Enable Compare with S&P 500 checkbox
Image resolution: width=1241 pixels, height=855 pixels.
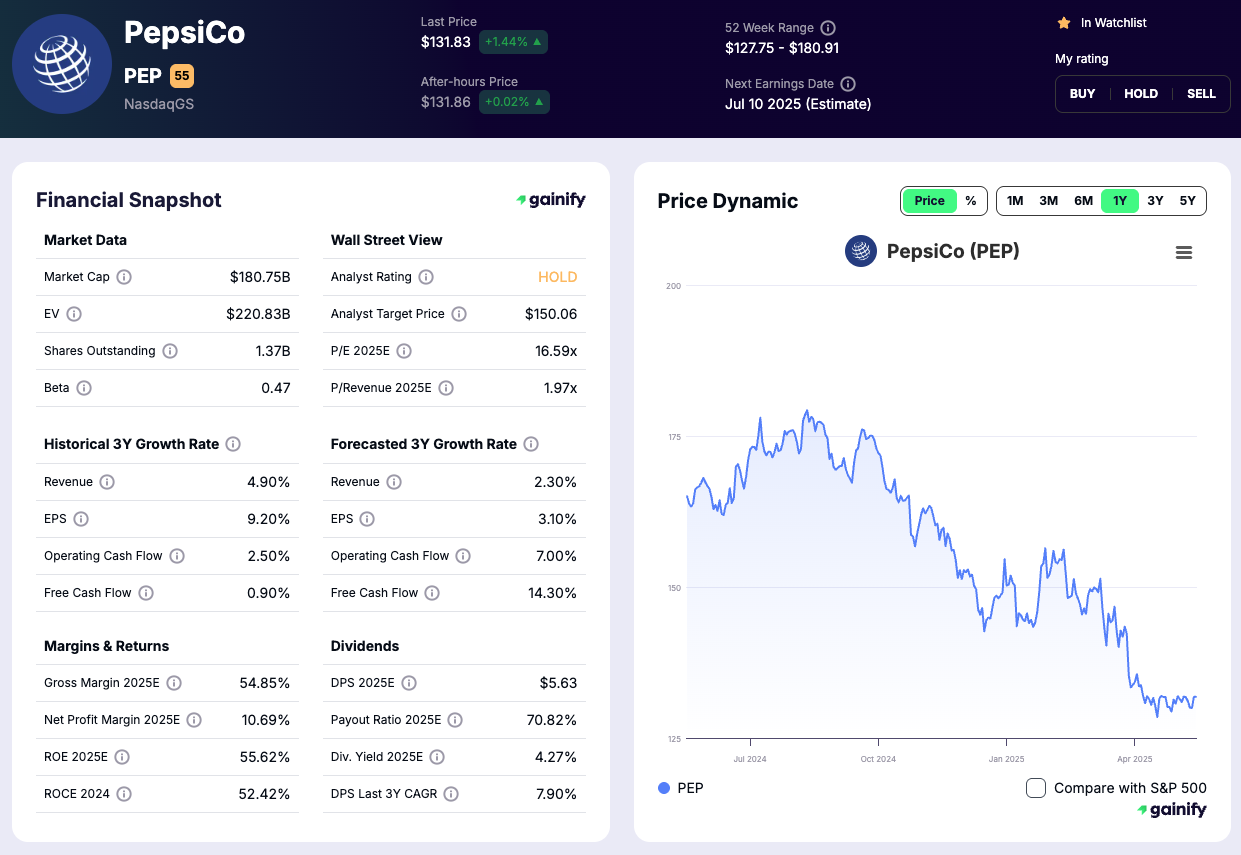coord(1036,788)
